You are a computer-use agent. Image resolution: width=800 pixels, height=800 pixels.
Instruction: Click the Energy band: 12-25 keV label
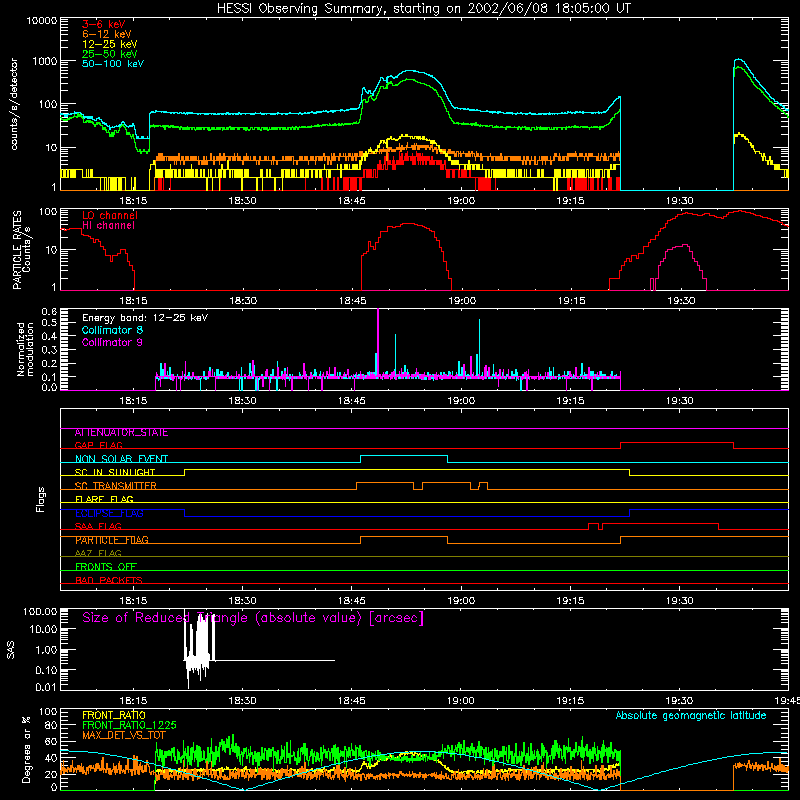145,318
